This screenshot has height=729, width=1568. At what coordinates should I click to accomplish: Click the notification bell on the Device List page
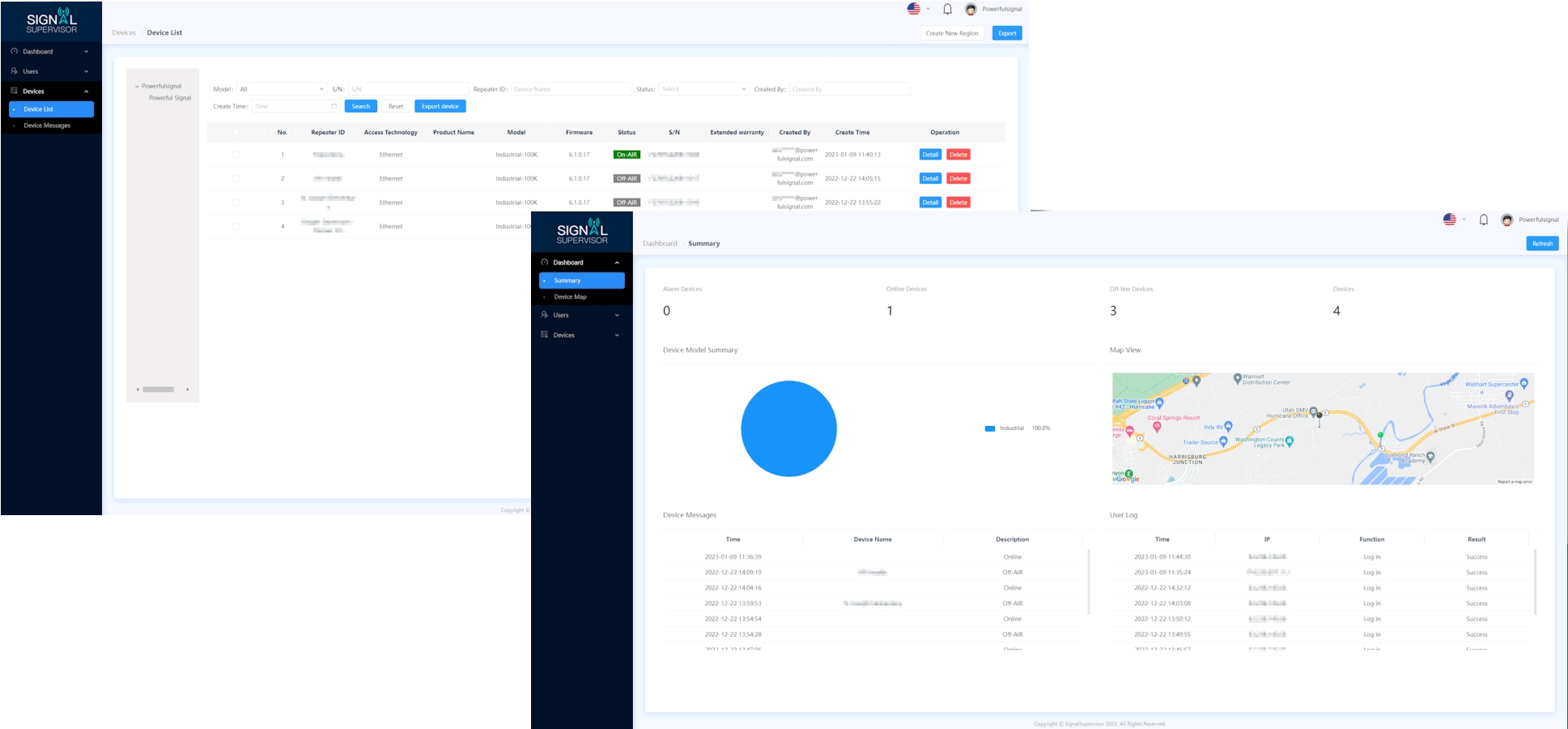[x=947, y=9]
